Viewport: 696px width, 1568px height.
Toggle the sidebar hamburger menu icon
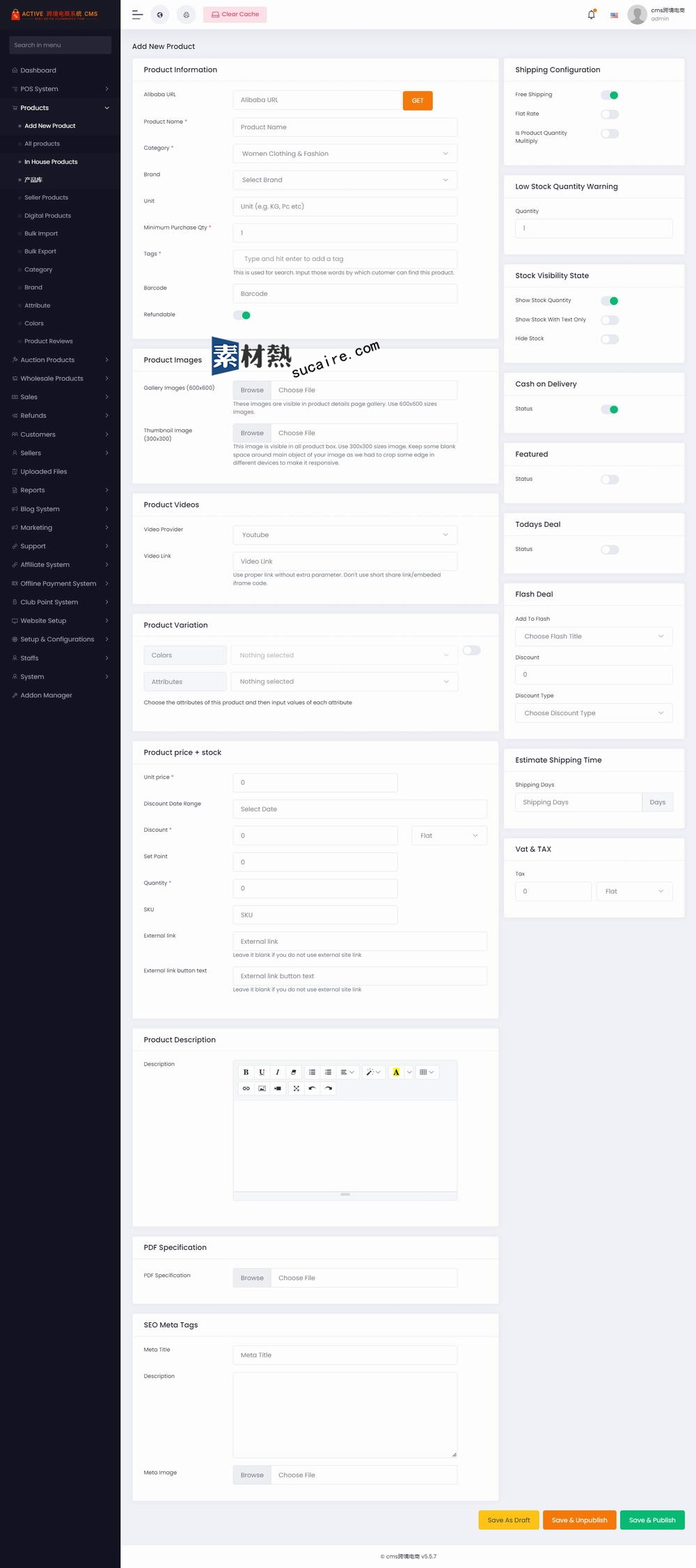tap(137, 15)
